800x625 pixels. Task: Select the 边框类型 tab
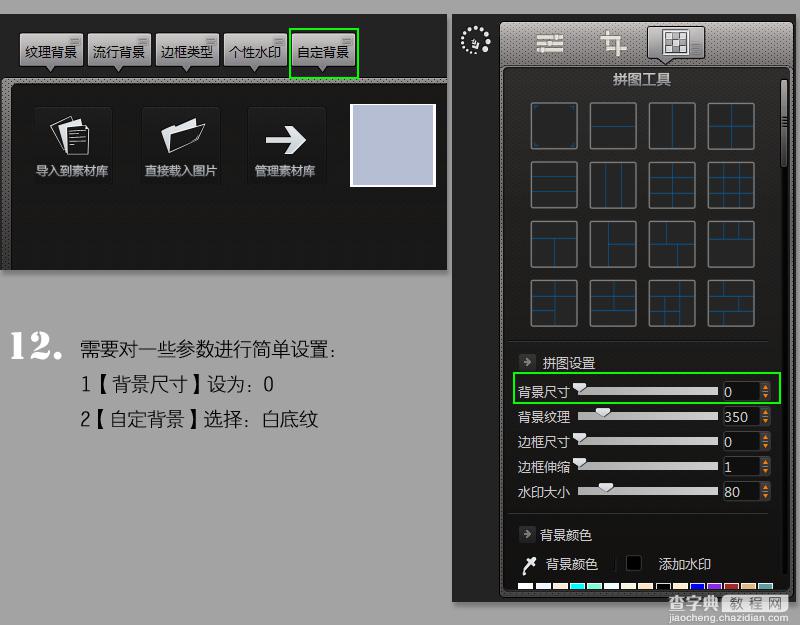tap(187, 51)
